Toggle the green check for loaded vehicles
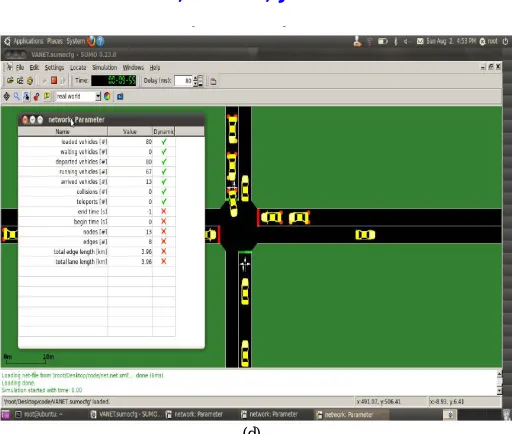Image resolution: width=516 pixels, height=434 pixels. (x=164, y=142)
